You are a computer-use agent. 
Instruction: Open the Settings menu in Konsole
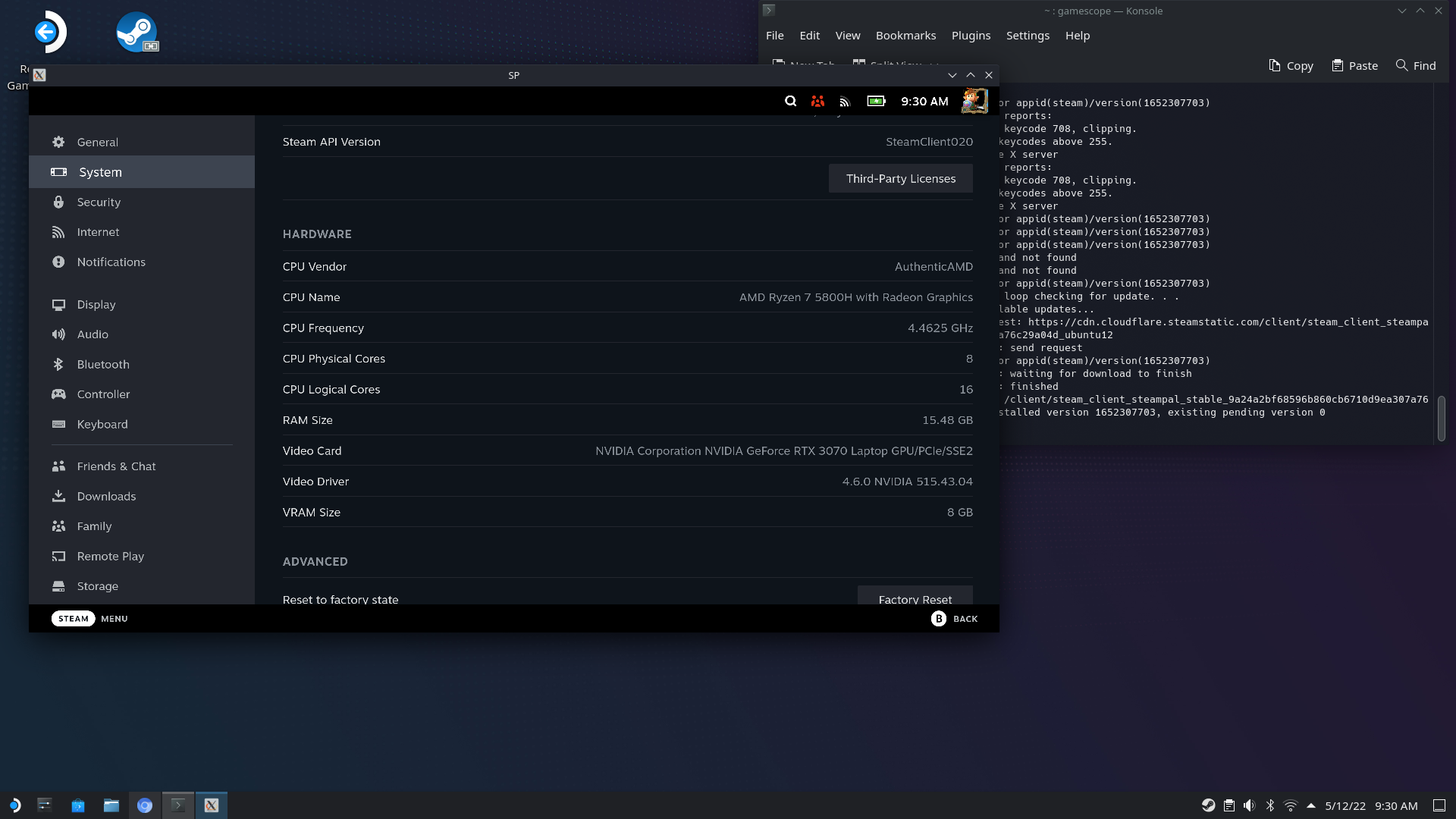tap(1027, 35)
